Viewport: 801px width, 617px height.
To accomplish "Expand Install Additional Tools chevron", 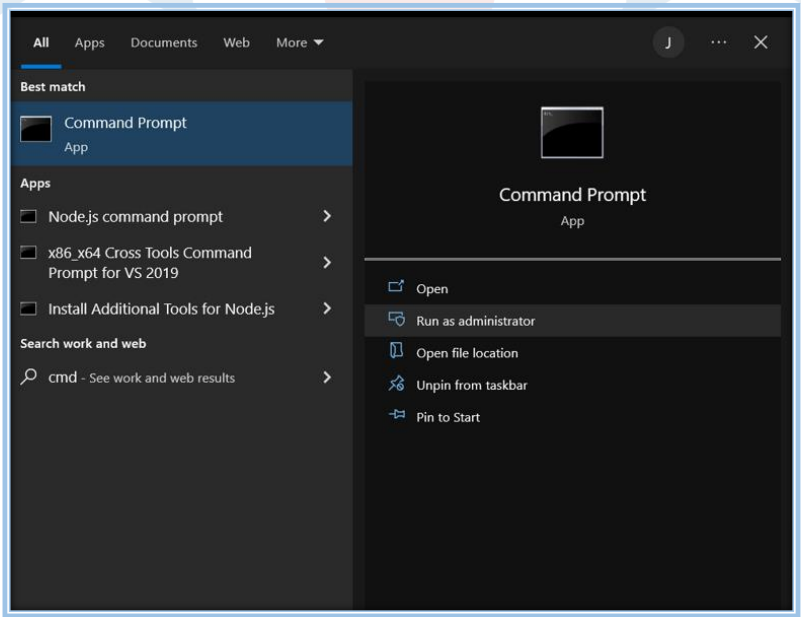I will tap(327, 309).
